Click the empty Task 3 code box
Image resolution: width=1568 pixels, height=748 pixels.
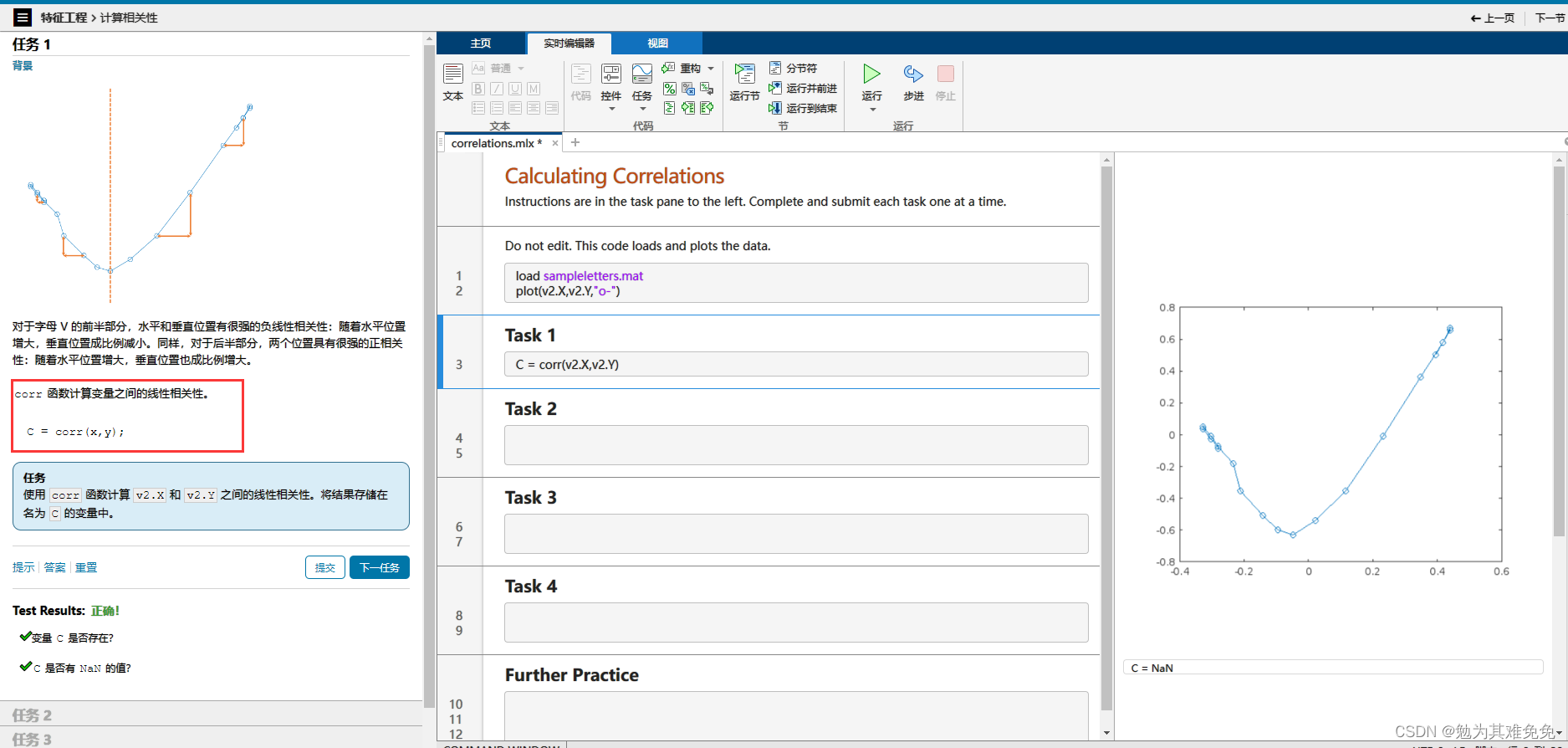(x=796, y=534)
